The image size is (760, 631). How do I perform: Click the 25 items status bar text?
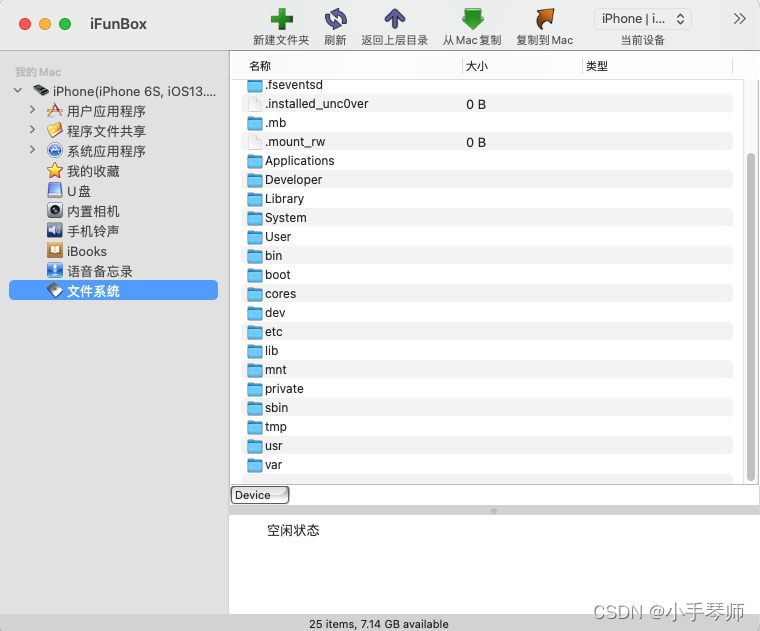[379, 624]
